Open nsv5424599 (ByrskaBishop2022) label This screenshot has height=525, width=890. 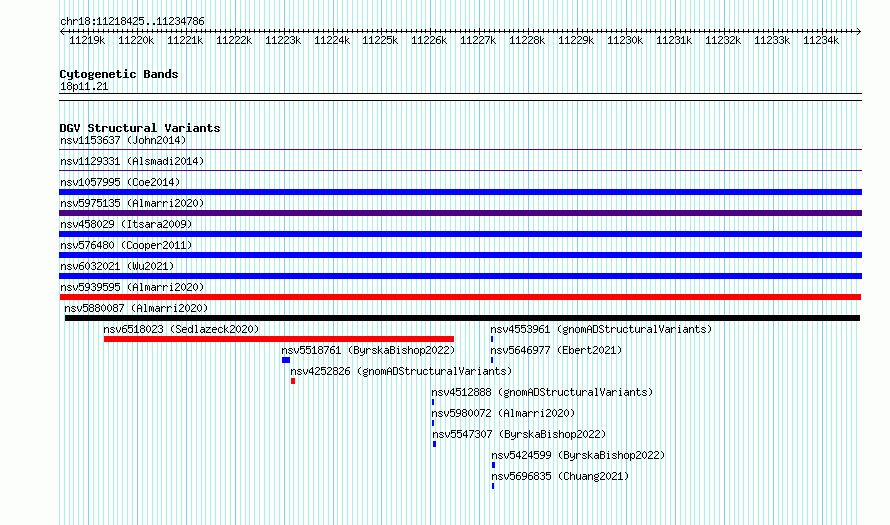click(x=578, y=455)
